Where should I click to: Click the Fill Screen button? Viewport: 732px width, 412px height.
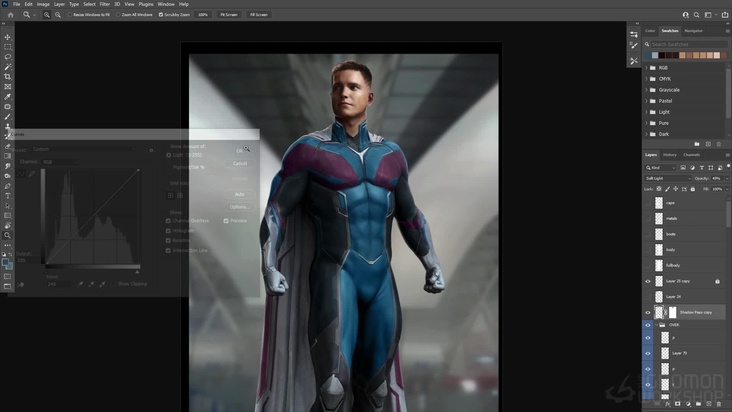click(259, 14)
